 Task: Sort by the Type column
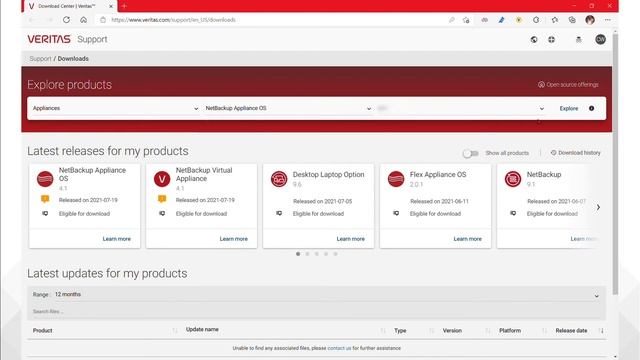point(400,331)
